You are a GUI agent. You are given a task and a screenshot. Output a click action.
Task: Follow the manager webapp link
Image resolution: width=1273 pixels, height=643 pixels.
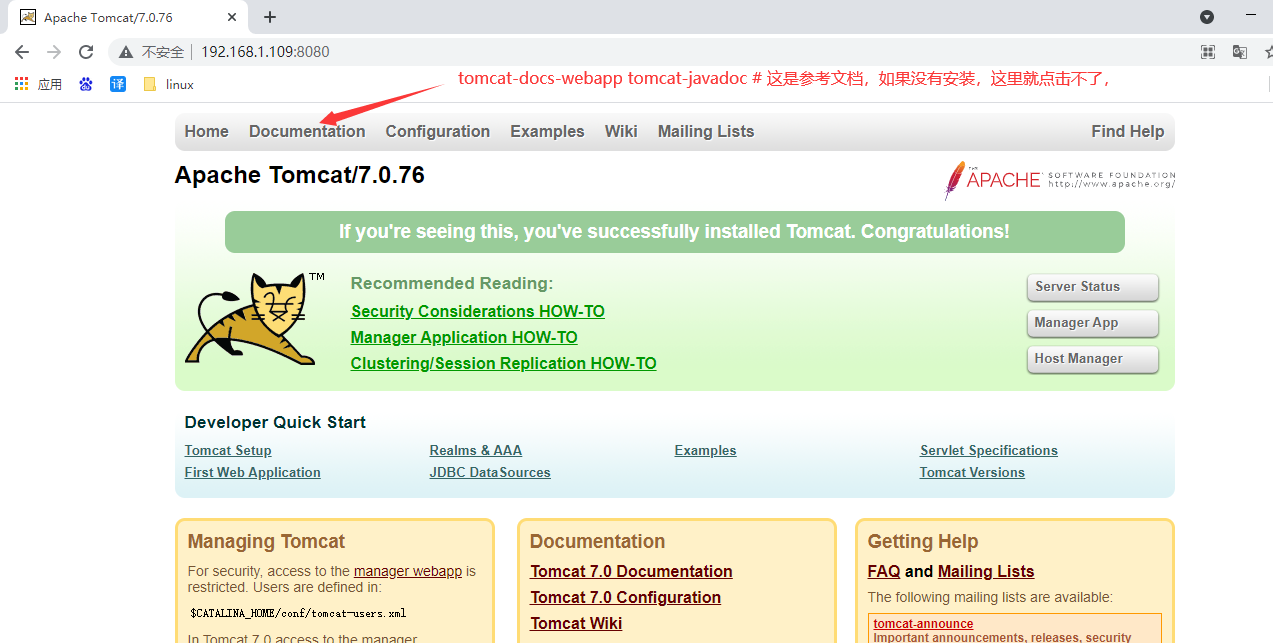[x=408, y=571]
